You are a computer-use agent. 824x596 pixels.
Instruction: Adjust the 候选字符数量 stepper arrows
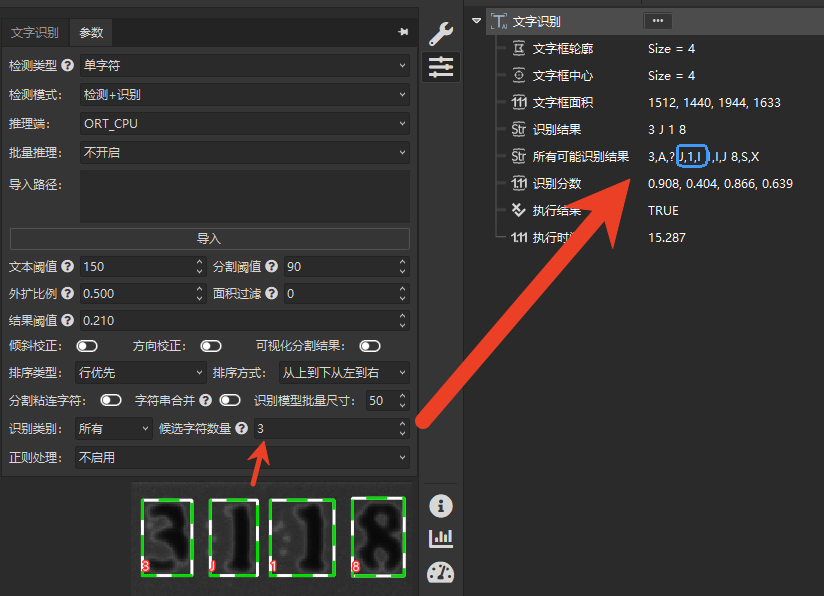point(402,428)
